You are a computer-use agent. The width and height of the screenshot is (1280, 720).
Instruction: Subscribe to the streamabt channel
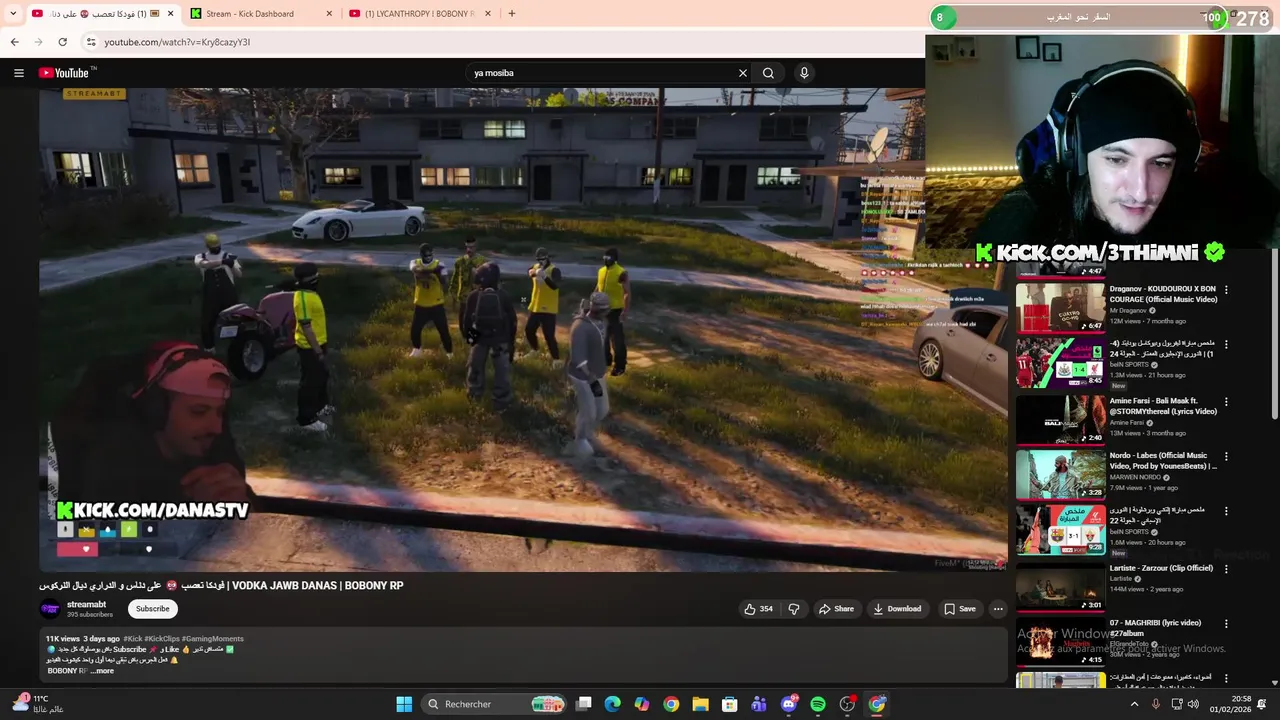[x=152, y=608]
